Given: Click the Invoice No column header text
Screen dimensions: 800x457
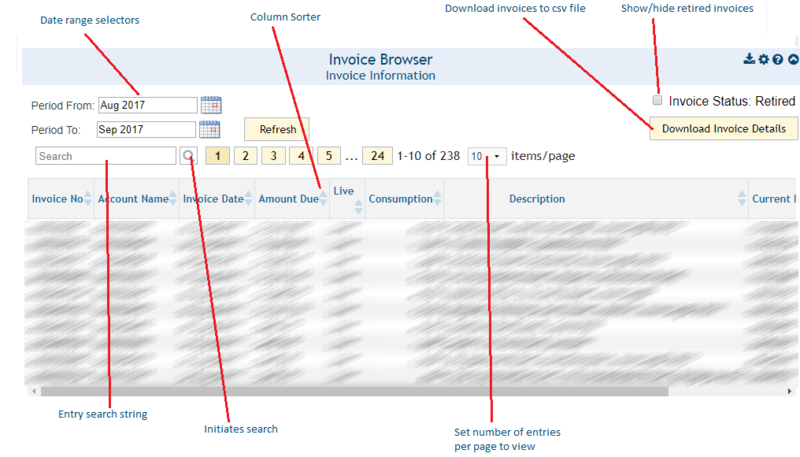Looking at the screenshot, I should point(57,199).
